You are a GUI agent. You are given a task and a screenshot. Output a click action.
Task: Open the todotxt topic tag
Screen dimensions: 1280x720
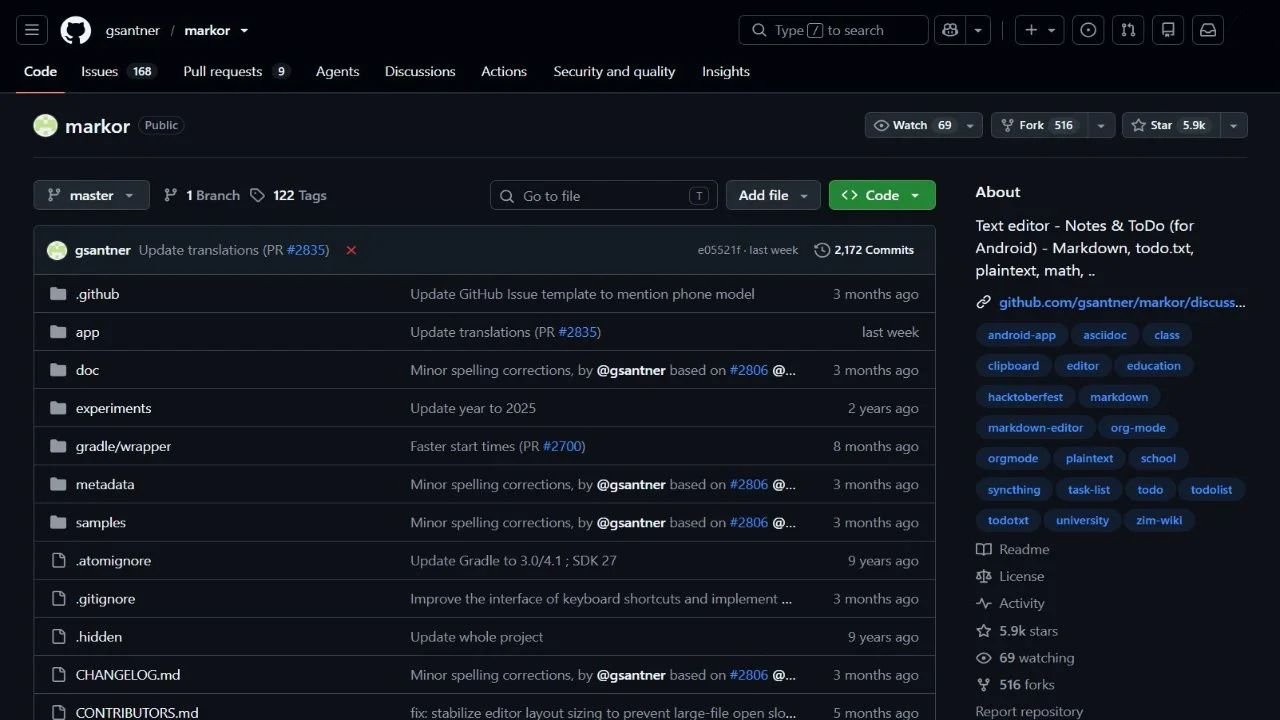click(1008, 520)
